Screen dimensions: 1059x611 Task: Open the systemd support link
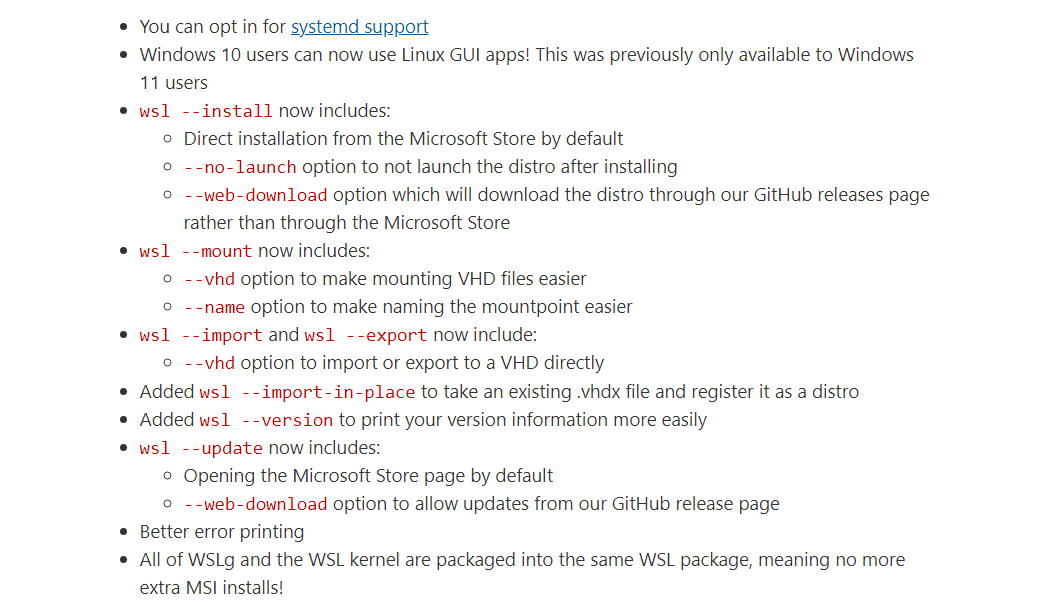360,27
